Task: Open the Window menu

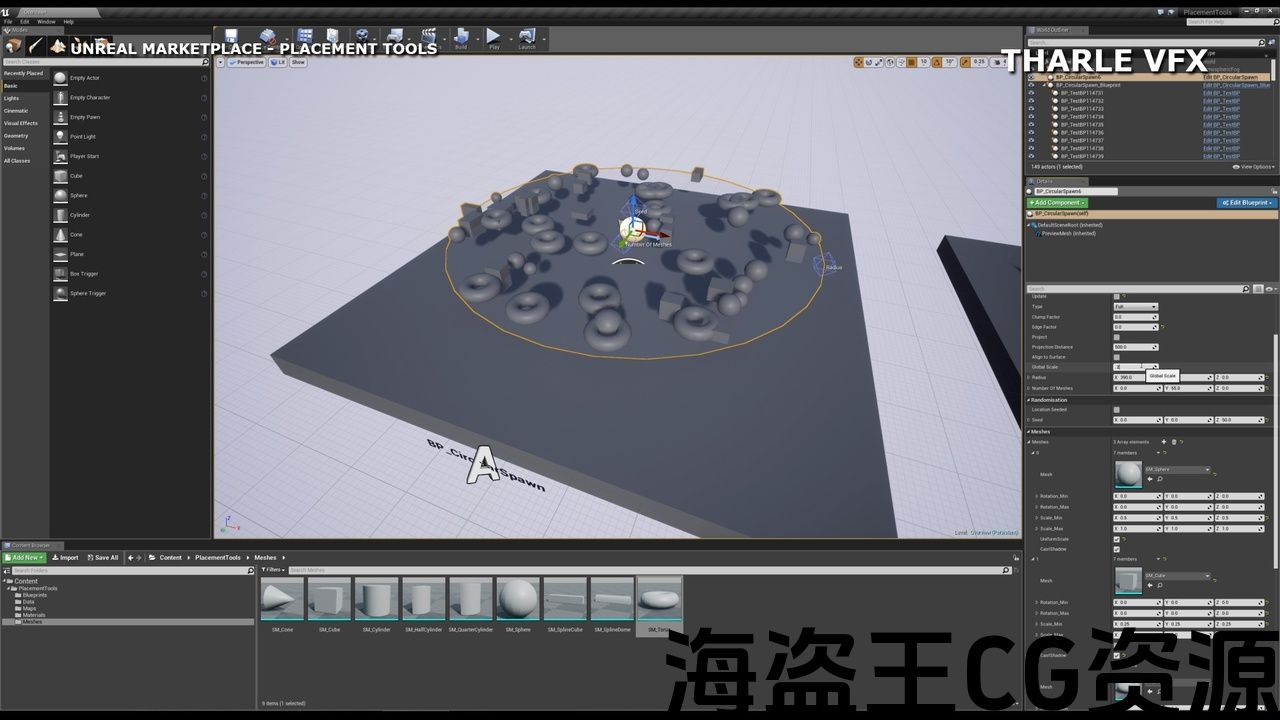Action: pos(46,21)
